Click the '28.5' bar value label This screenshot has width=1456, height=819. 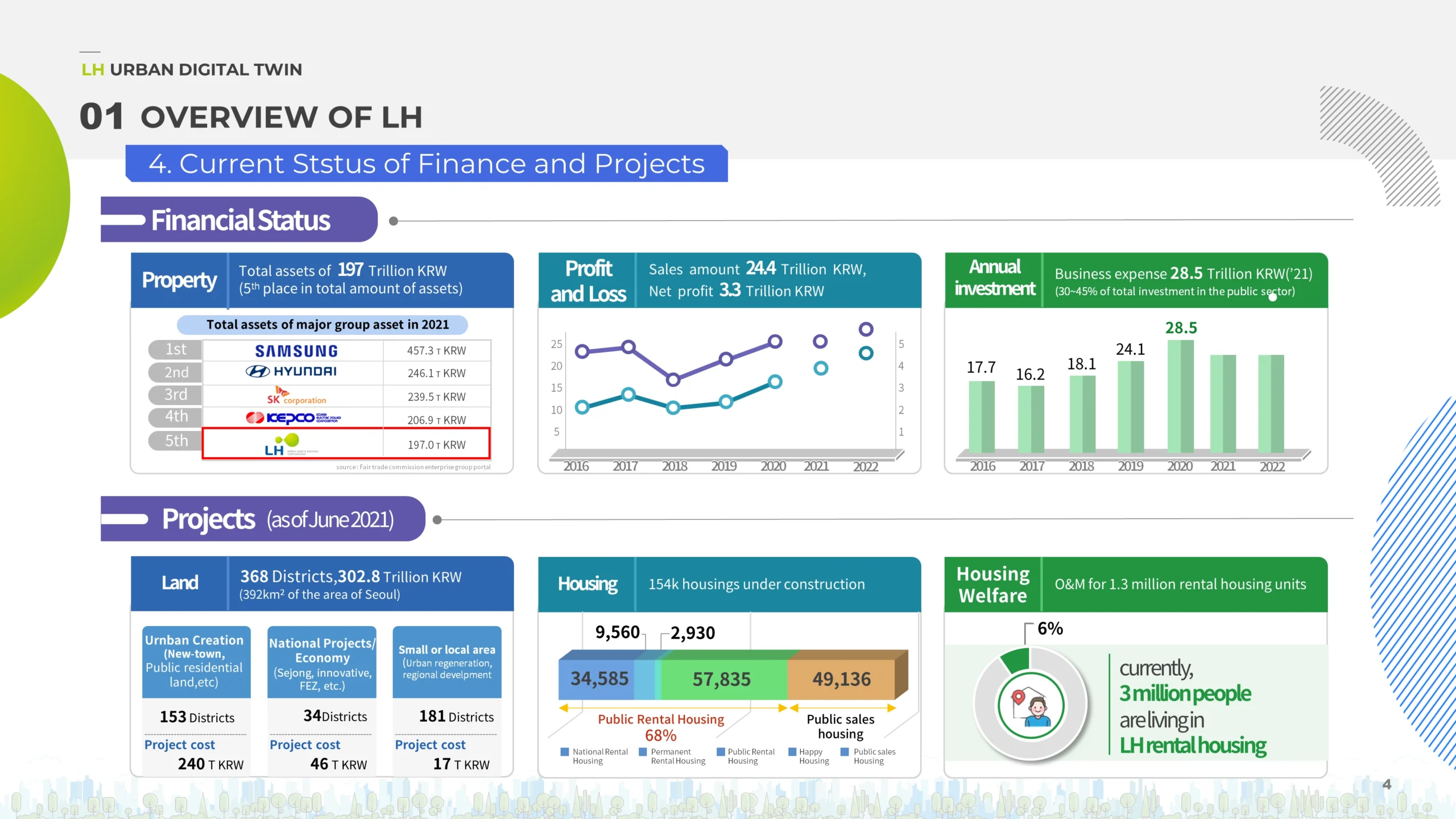1181,328
